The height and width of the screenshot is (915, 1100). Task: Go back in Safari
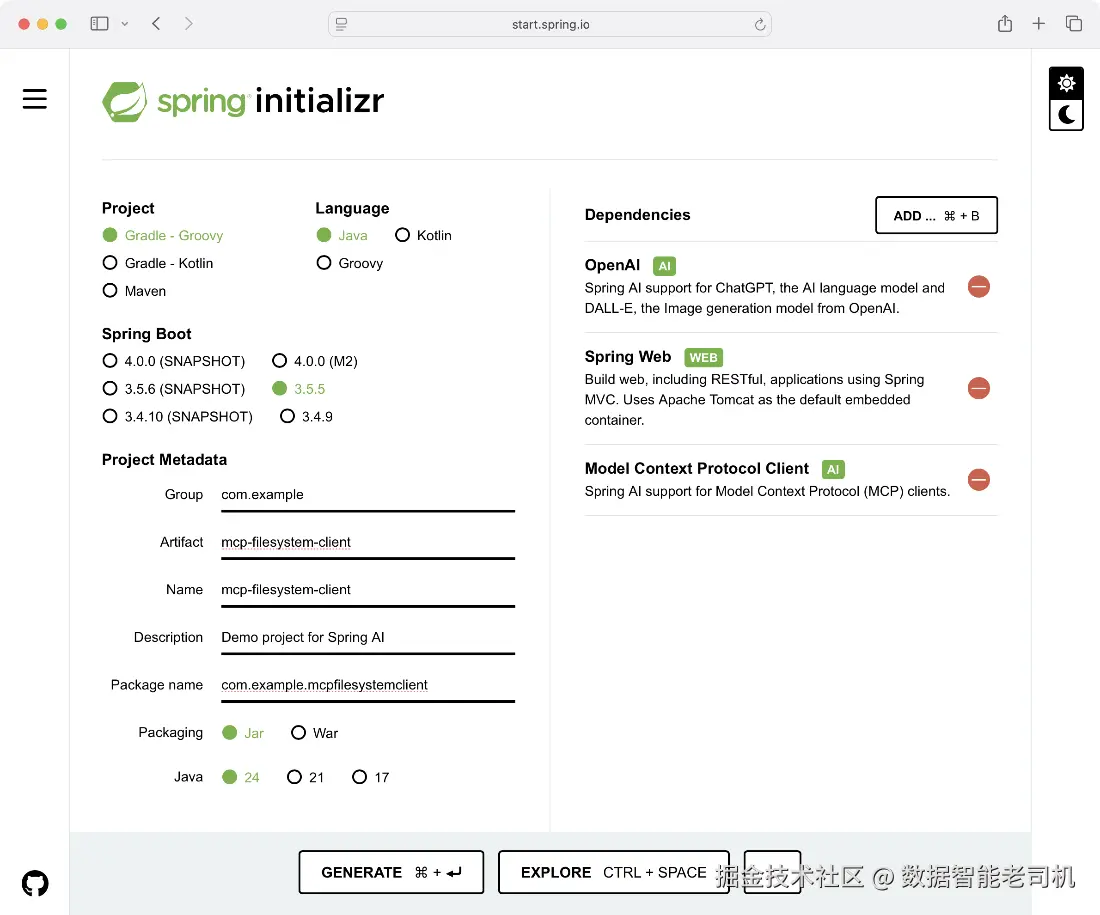coord(156,24)
